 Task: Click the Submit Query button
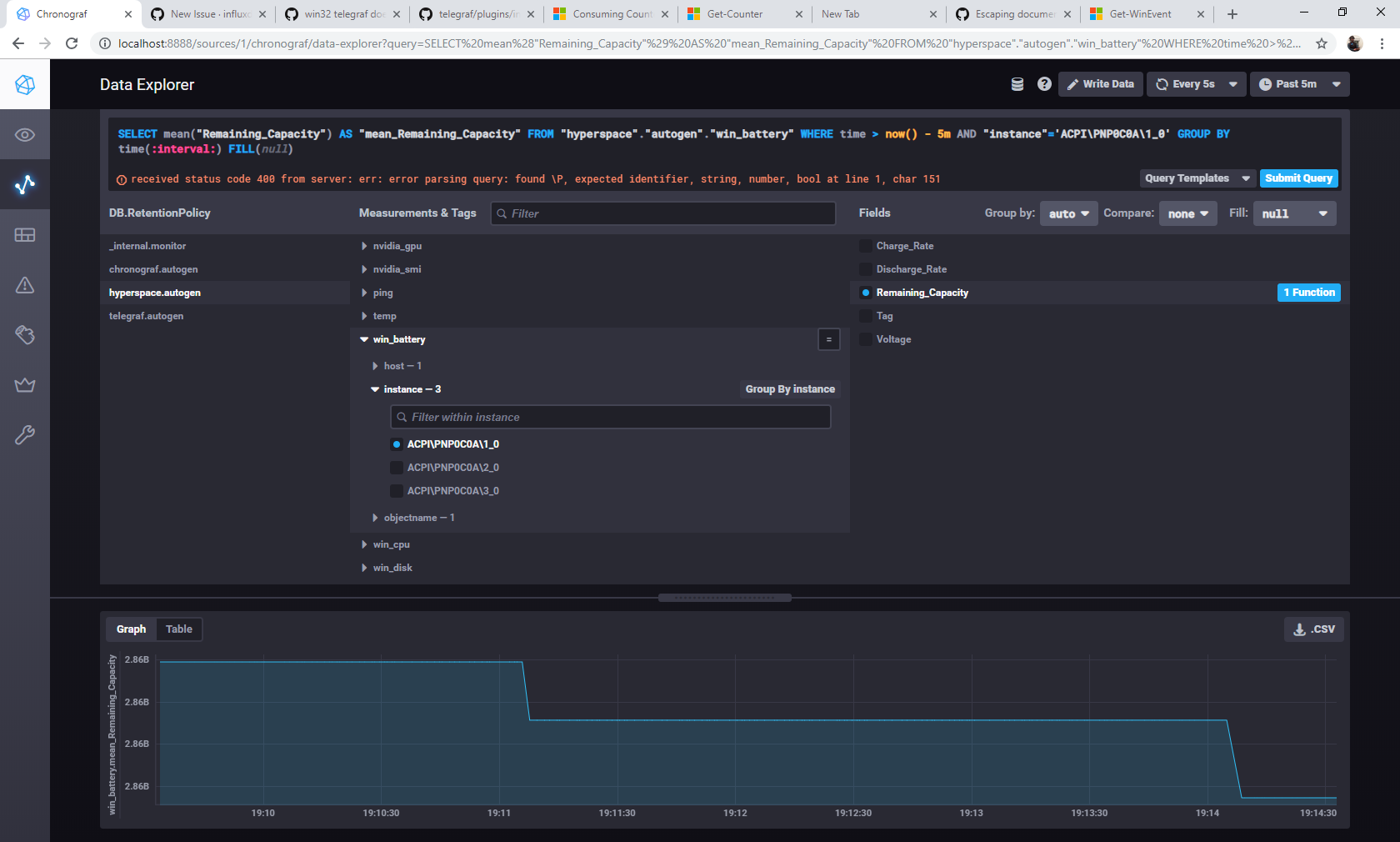(1299, 178)
